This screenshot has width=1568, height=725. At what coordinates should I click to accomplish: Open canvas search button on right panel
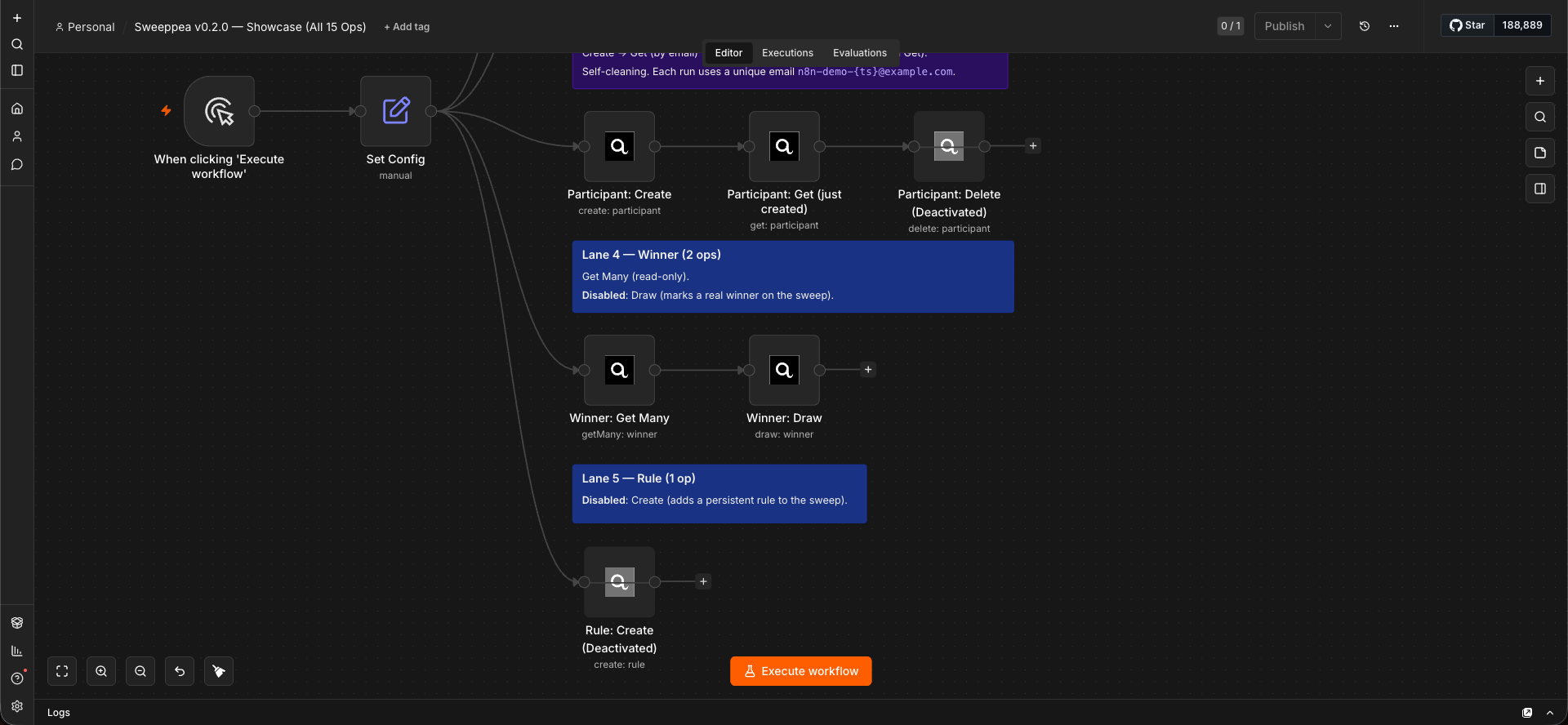1540,117
